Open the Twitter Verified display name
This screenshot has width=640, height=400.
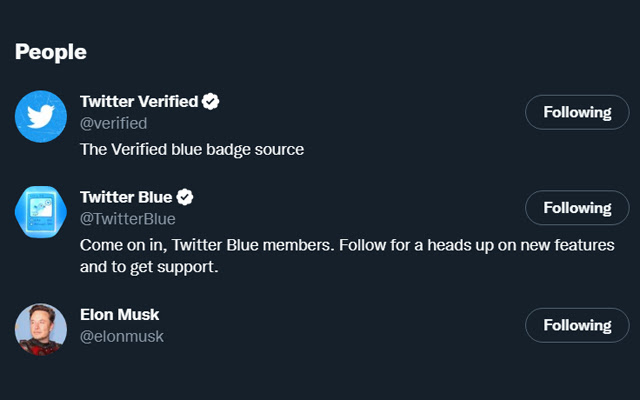pyautogui.click(x=139, y=101)
